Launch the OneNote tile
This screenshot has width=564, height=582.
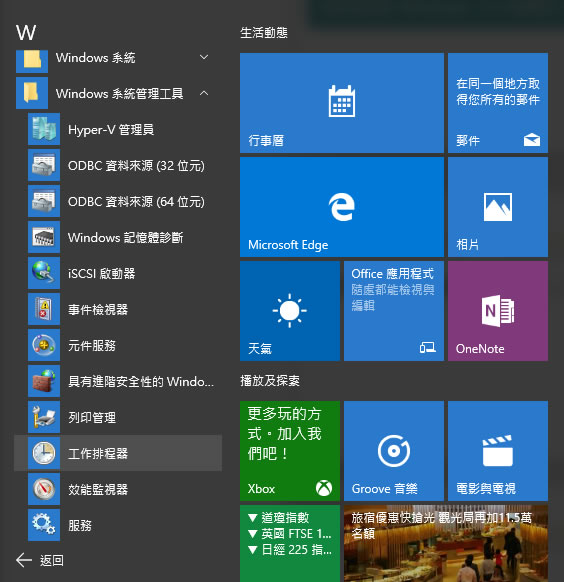pos(498,311)
